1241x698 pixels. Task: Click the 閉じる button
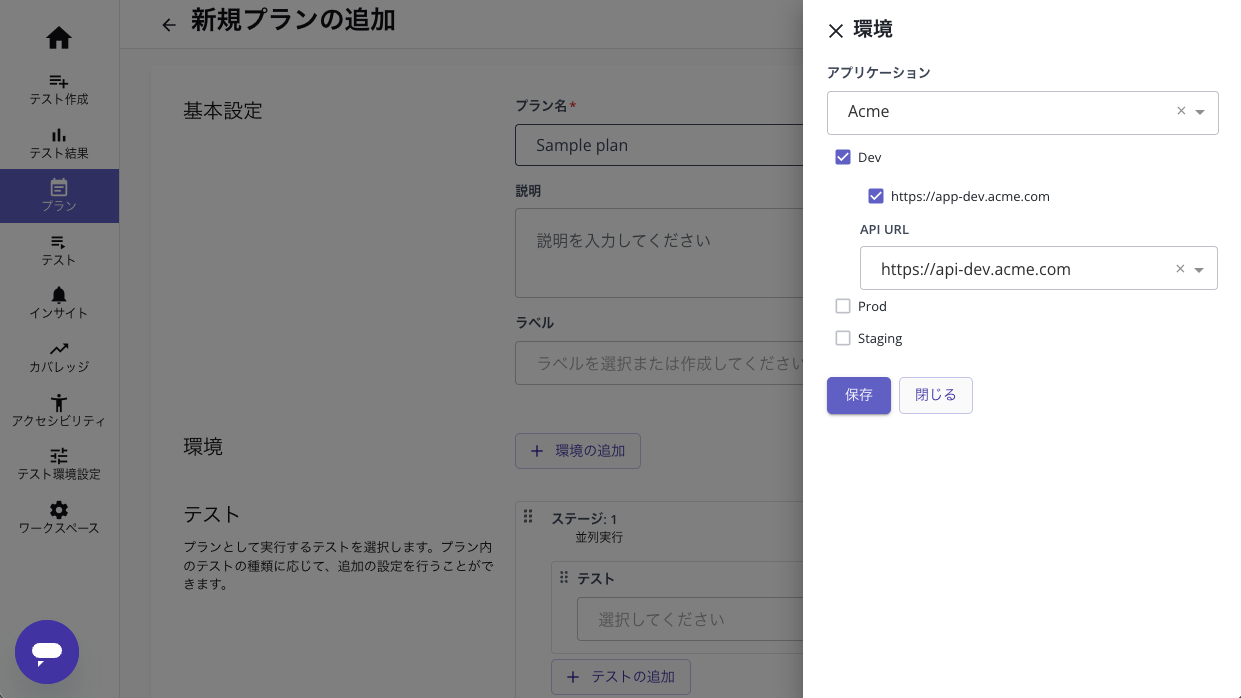pos(935,395)
